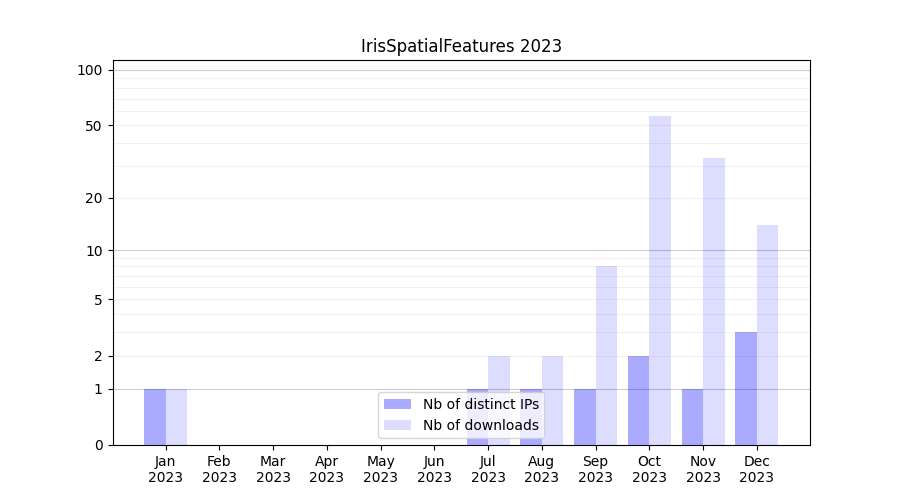Select the Jan 2023 downloads bar
Screen dimensions: 900x500
tap(176, 417)
